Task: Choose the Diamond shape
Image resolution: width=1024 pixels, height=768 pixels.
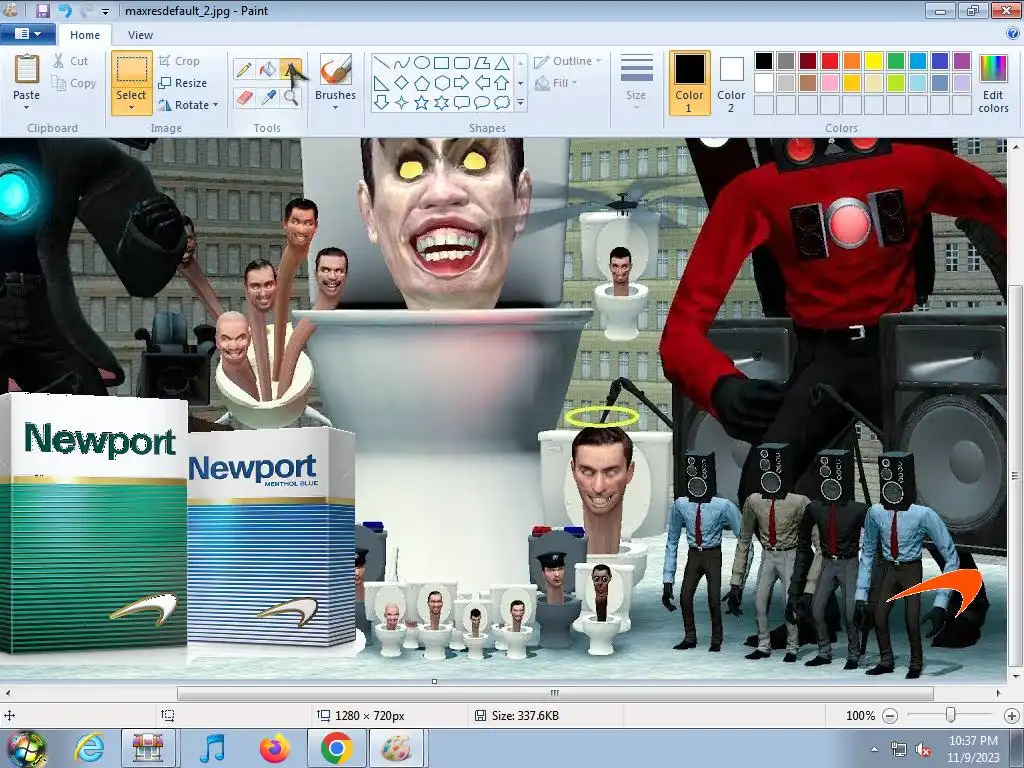Action: 402,83
